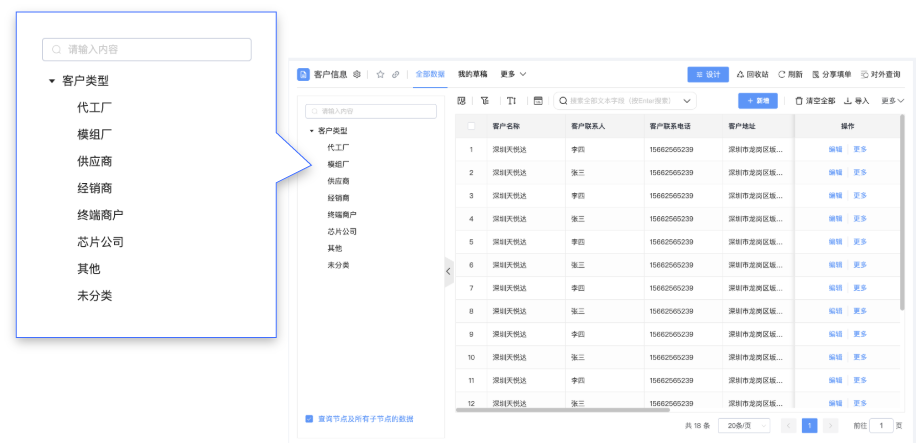Click the blue 设计 button
The image size is (916, 443).
[708, 74]
